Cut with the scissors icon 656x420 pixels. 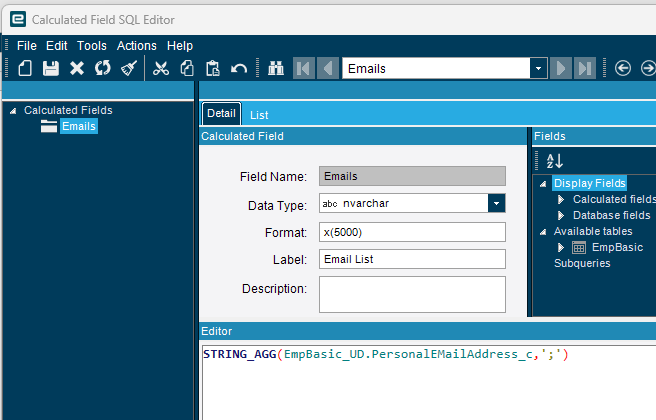[x=161, y=68]
